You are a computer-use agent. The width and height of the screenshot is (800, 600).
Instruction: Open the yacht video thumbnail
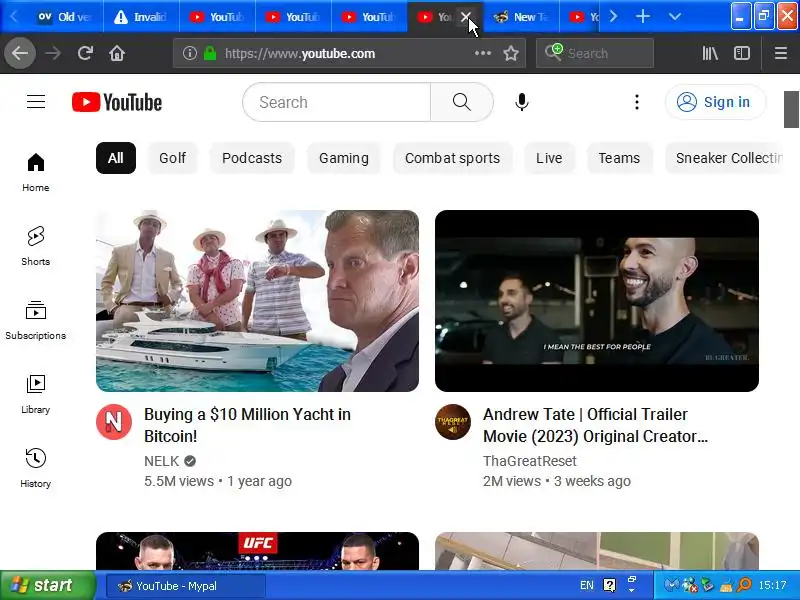click(257, 301)
